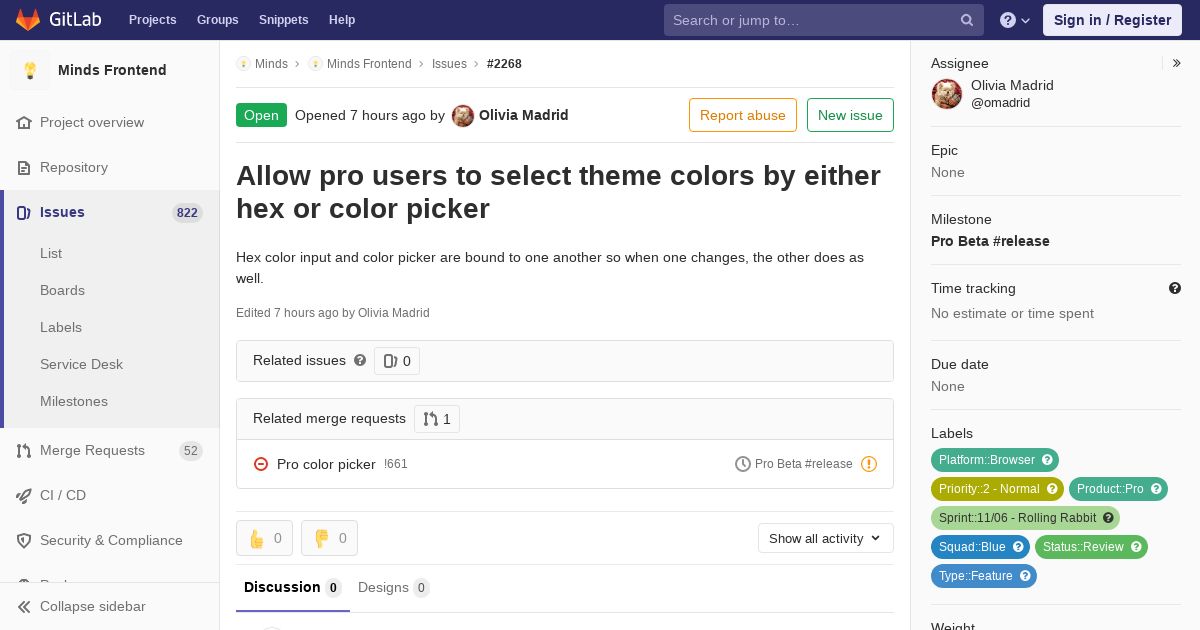The width and height of the screenshot is (1200, 630).
Task: Collapse the right sidebar with chevrons
Action: [1177, 63]
